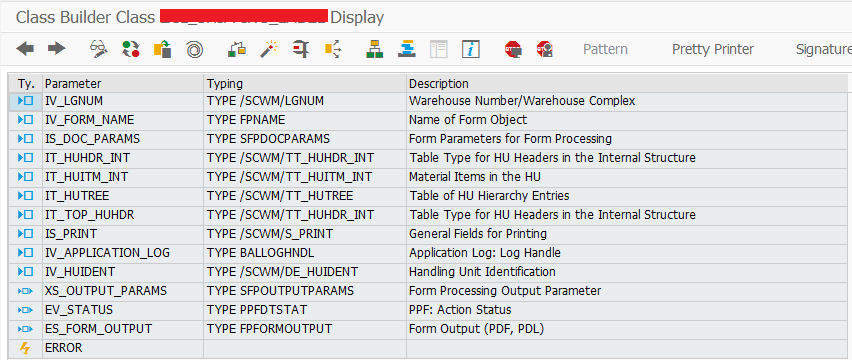Select the ERROR exception cell

tap(123, 348)
